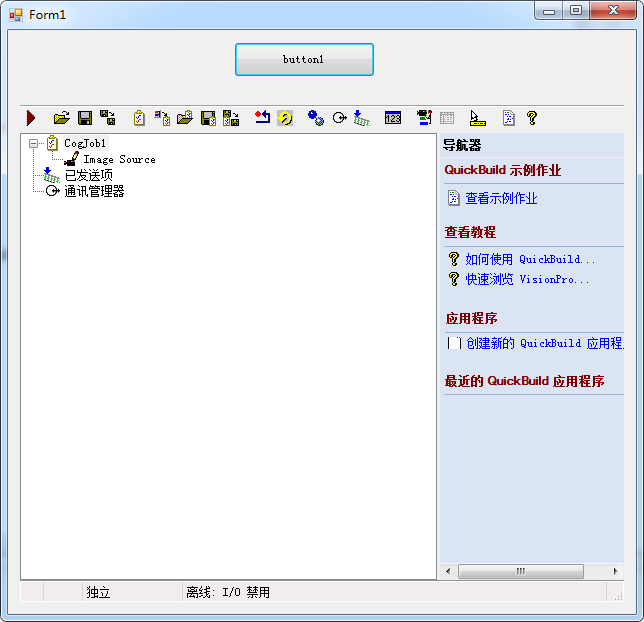Image resolution: width=644 pixels, height=622 pixels.
Task: Select the 已发送项 tree item
Action: [89, 175]
